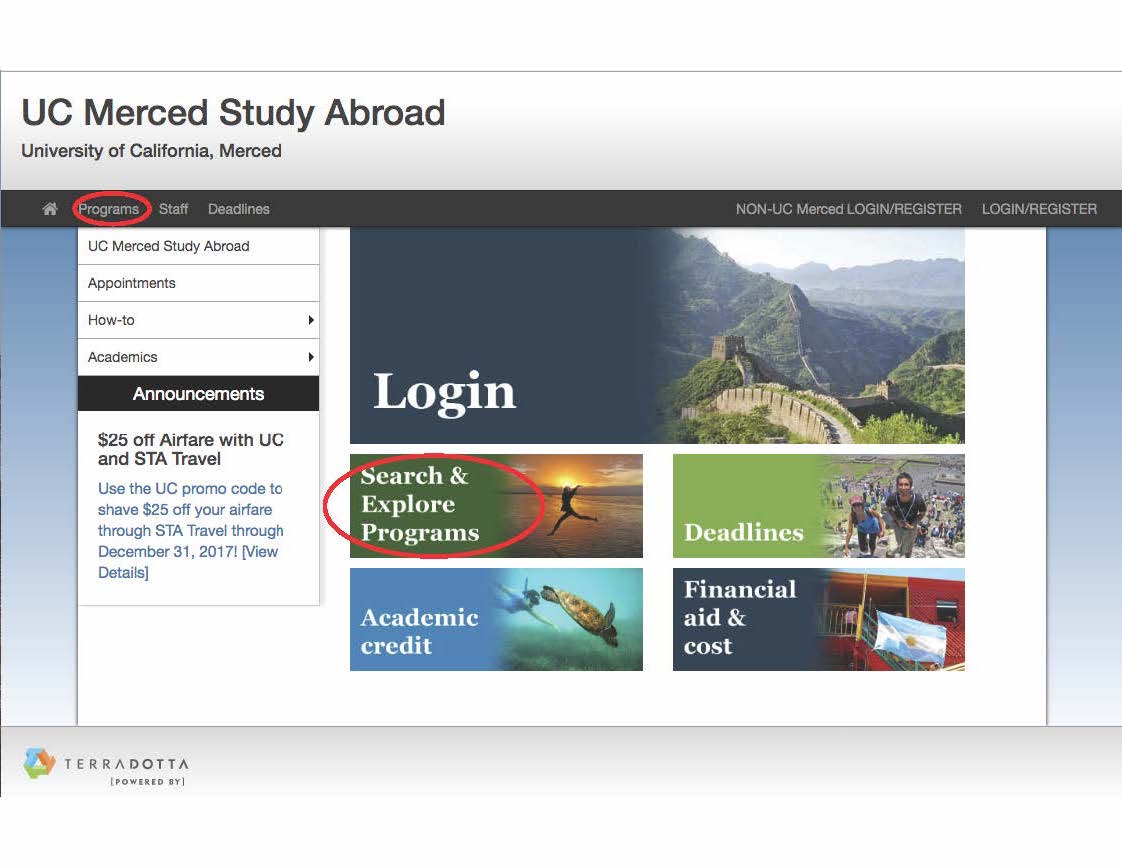Click NON-UC Merced LOGIN/REGISTER link

(849, 209)
